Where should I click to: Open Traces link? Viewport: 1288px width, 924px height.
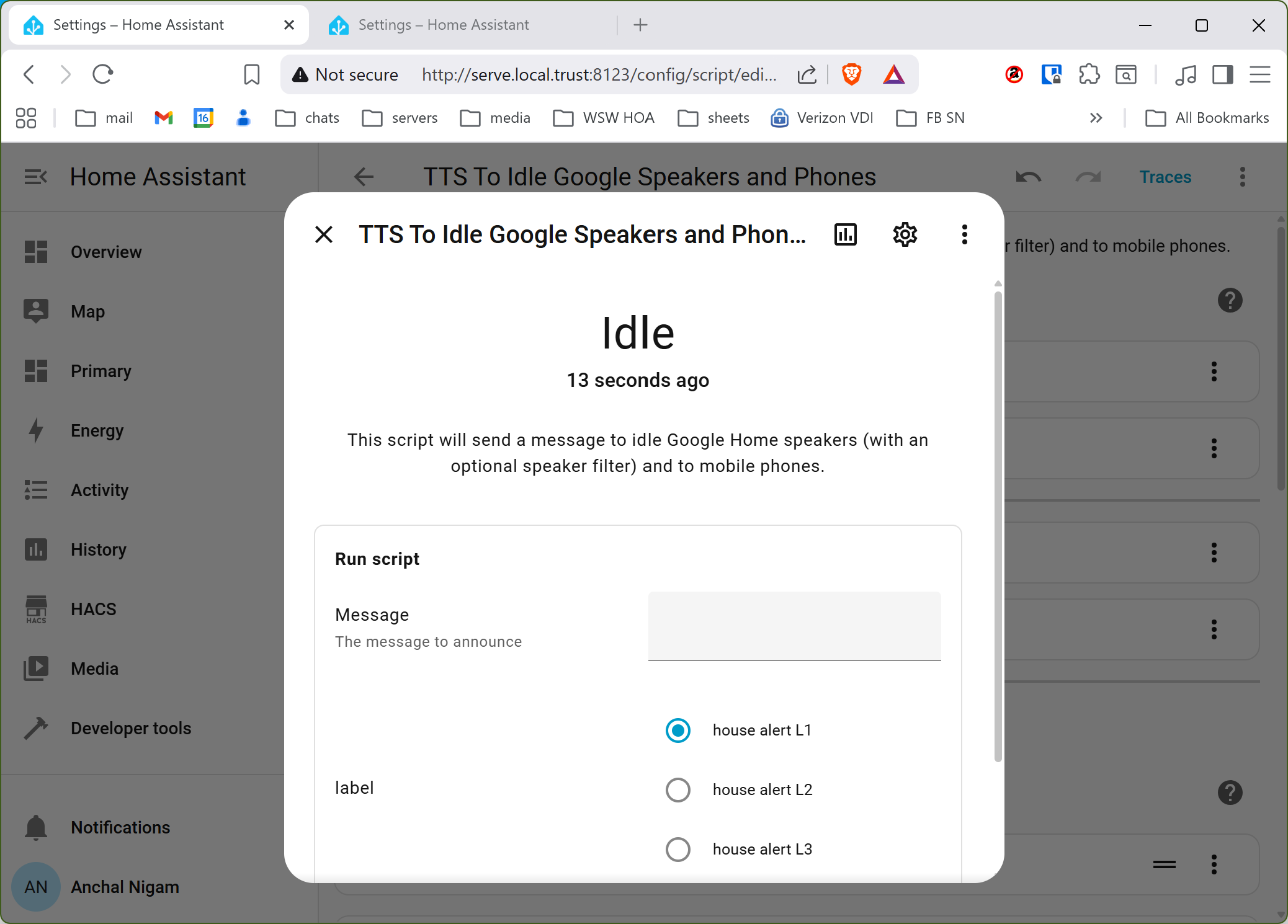coord(1165,177)
